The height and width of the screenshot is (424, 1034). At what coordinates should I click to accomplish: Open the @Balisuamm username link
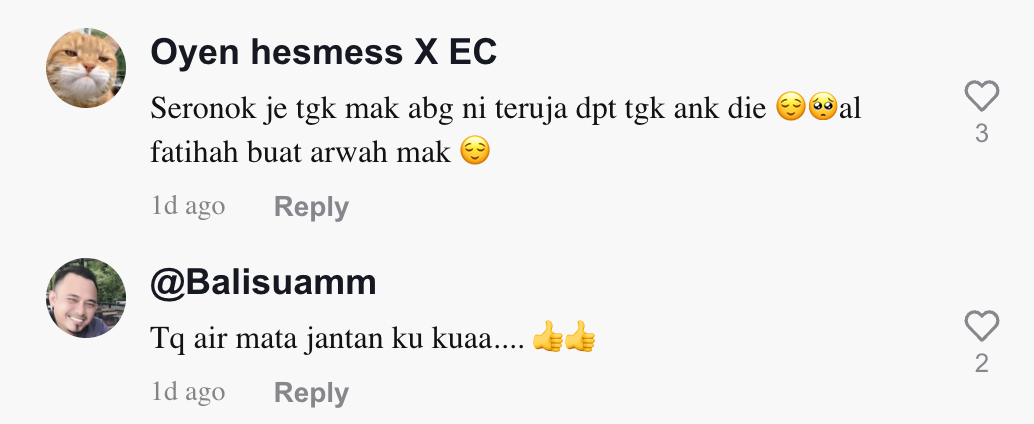click(x=263, y=282)
